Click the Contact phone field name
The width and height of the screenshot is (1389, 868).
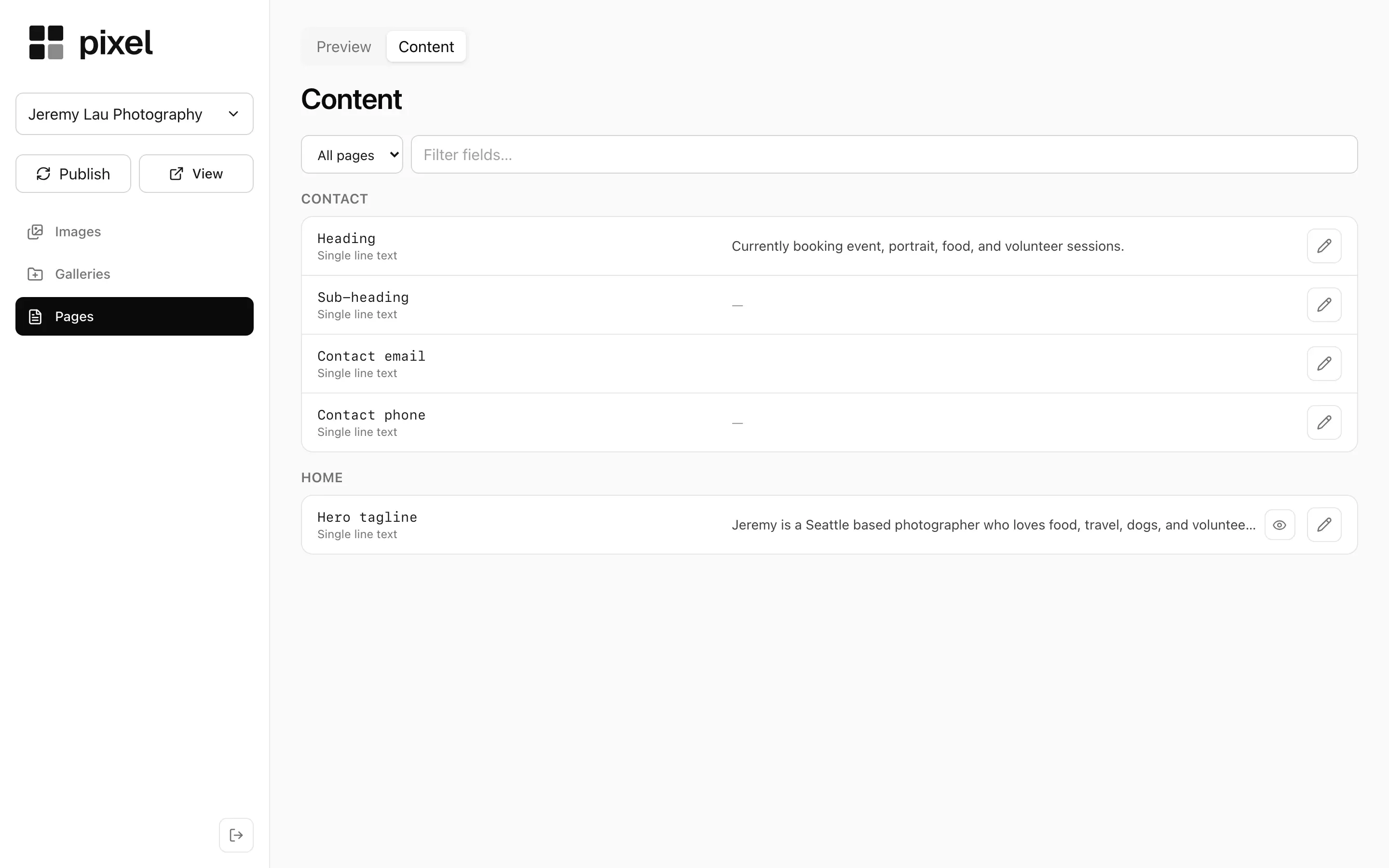pos(371,415)
